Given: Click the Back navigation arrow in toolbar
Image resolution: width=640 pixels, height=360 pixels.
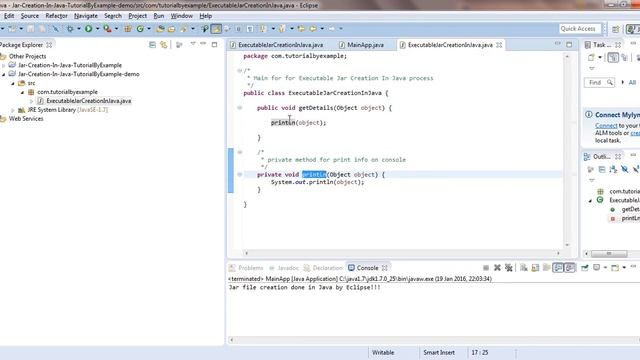Looking at the screenshot, I should coord(313,29).
